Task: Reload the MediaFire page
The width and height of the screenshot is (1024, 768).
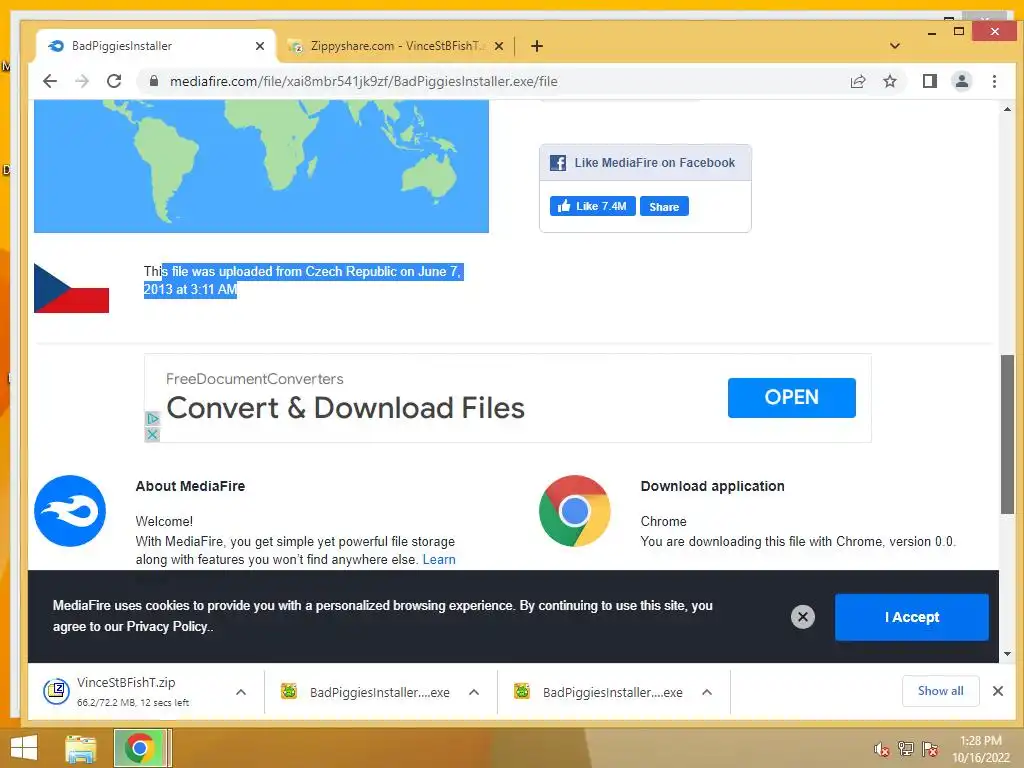Action: pos(114,81)
